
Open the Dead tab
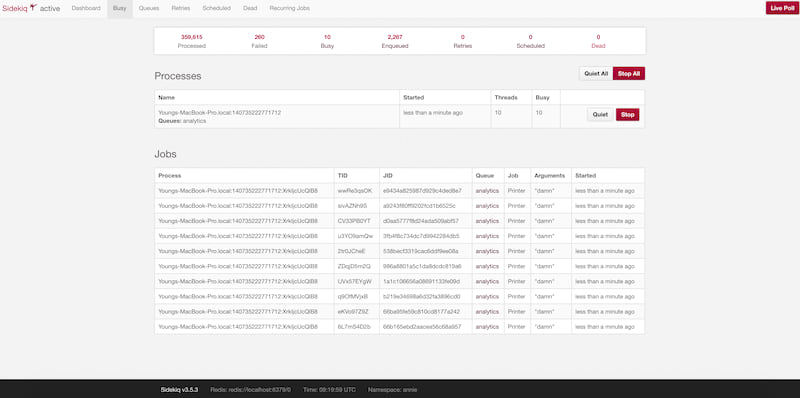click(x=250, y=8)
